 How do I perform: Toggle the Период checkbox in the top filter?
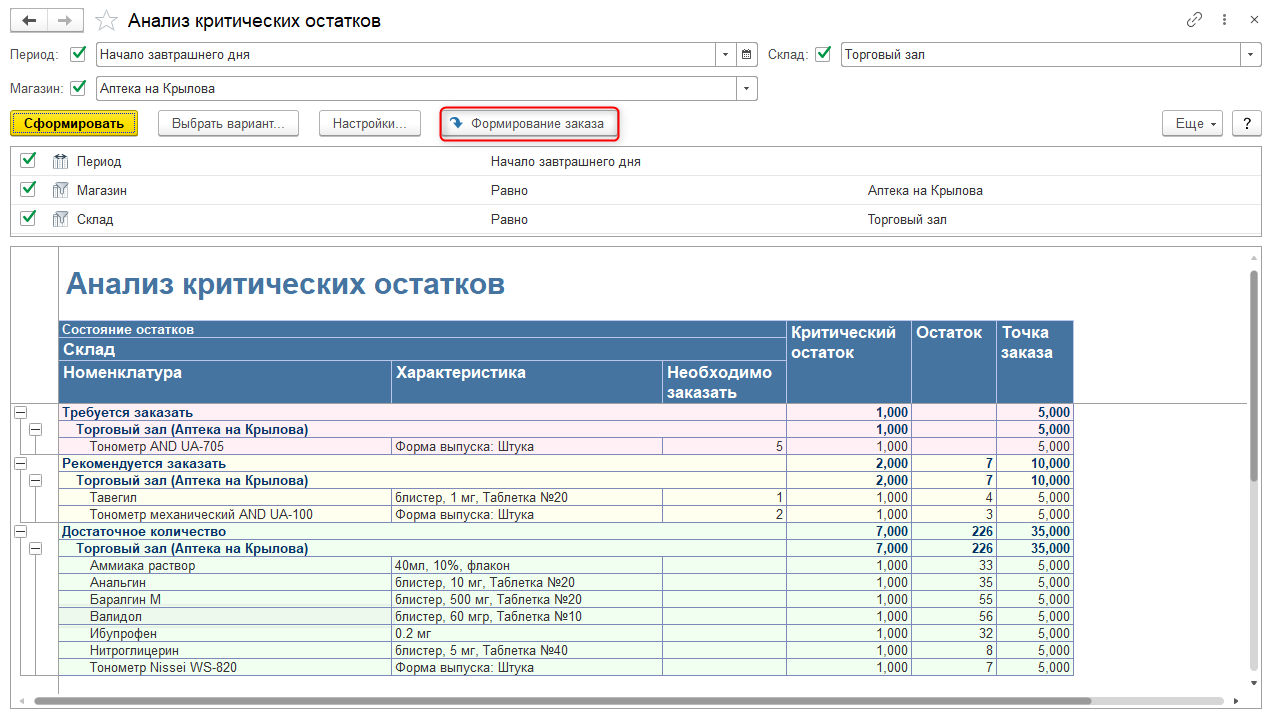tap(78, 54)
